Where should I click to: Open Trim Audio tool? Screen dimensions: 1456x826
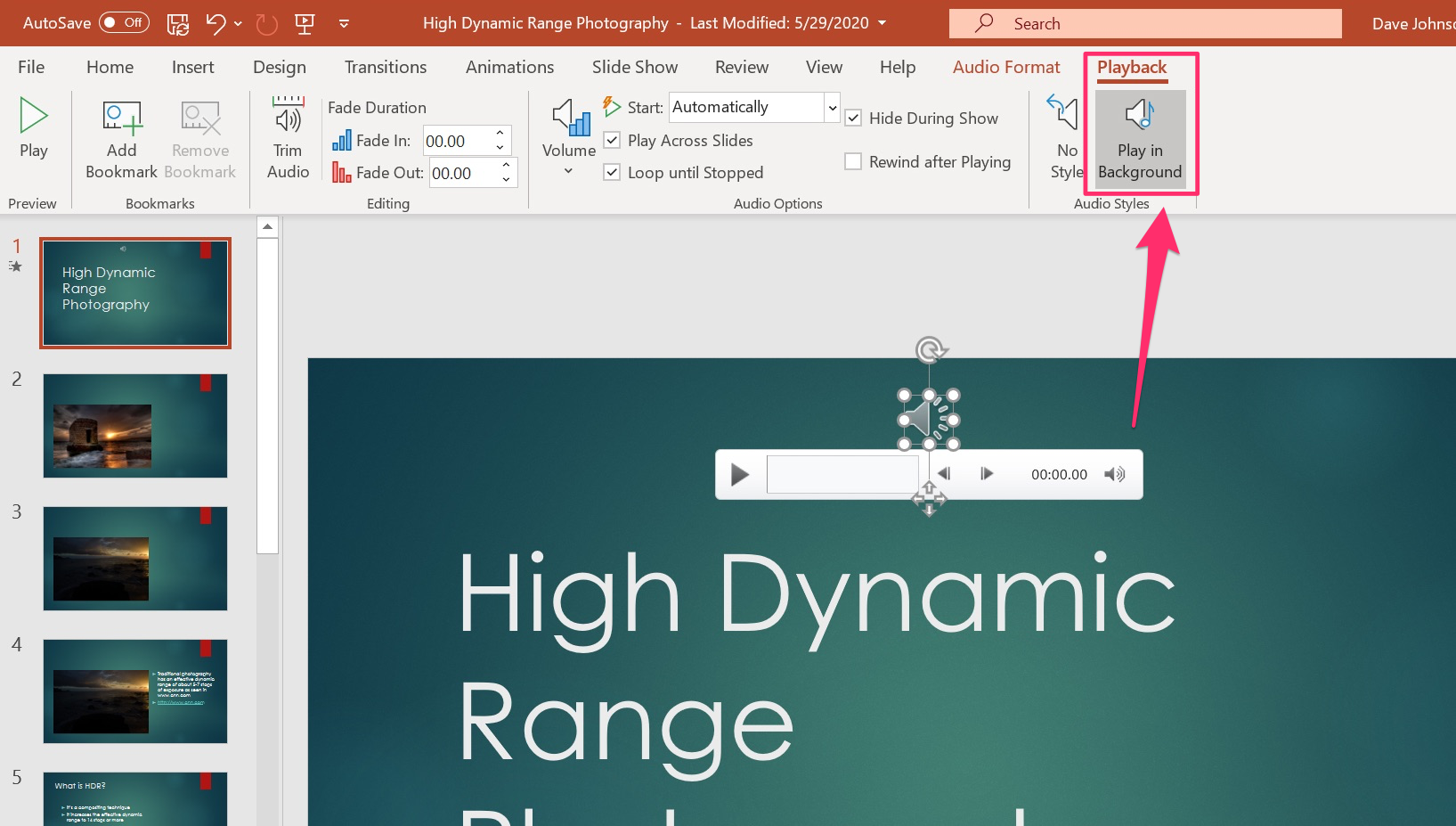click(x=288, y=137)
